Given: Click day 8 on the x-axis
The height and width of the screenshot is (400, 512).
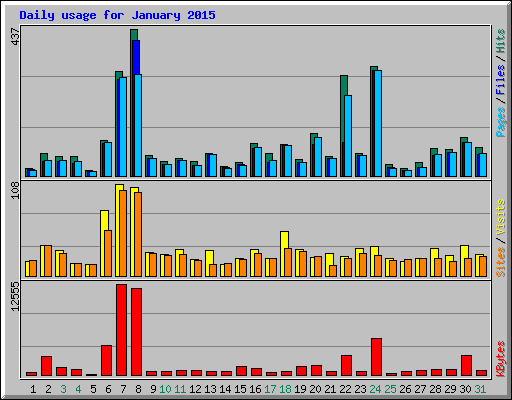Looking at the screenshot, I should pyautogui.click(x=138, y=389).
